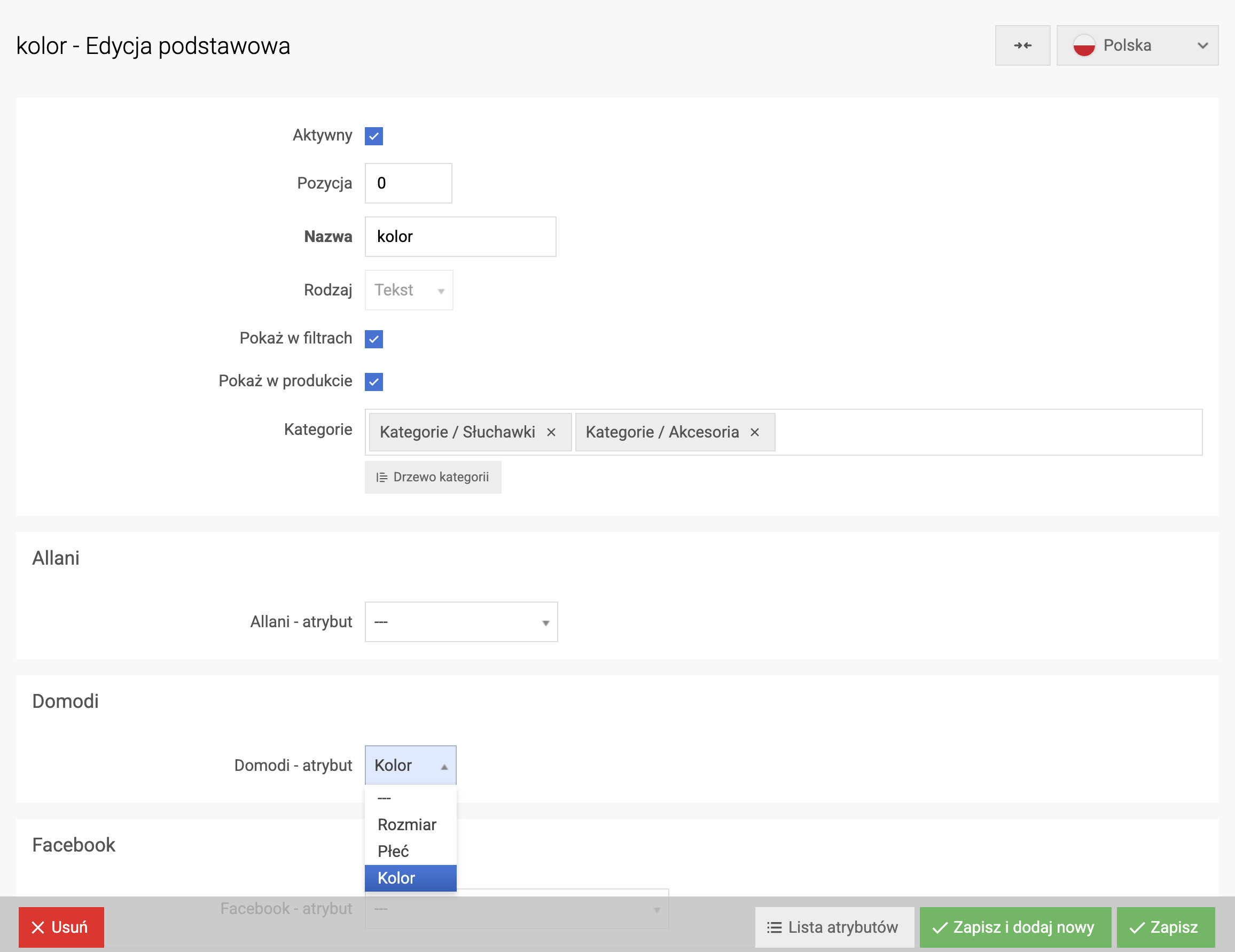Click the X icon on Usuń
This screenshot has width=1235, height=952.
pyautogui.click(x=38, y=927)
